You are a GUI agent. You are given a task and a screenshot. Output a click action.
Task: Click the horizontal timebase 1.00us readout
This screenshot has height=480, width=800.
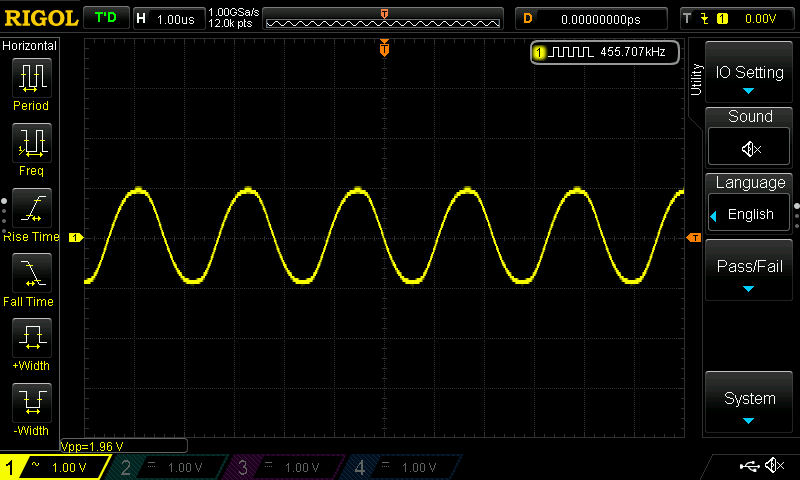(x=176, y=19)
